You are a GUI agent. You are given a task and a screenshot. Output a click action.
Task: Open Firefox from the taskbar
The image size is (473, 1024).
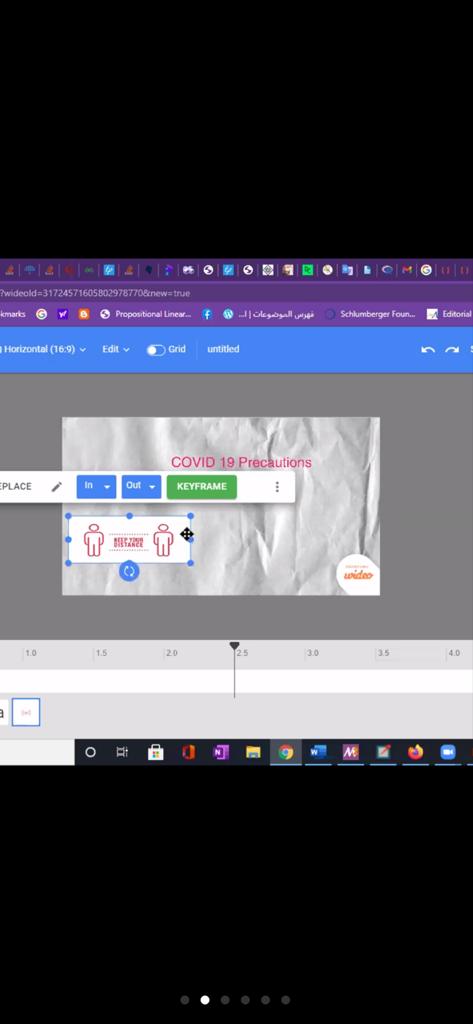point(416,752)
